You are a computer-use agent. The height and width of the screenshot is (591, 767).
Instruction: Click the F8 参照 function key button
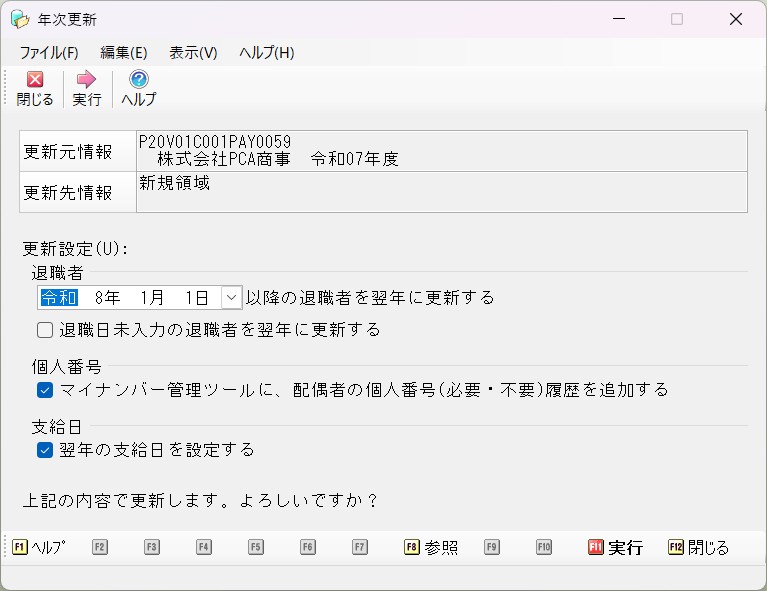(x=431, y=547)
